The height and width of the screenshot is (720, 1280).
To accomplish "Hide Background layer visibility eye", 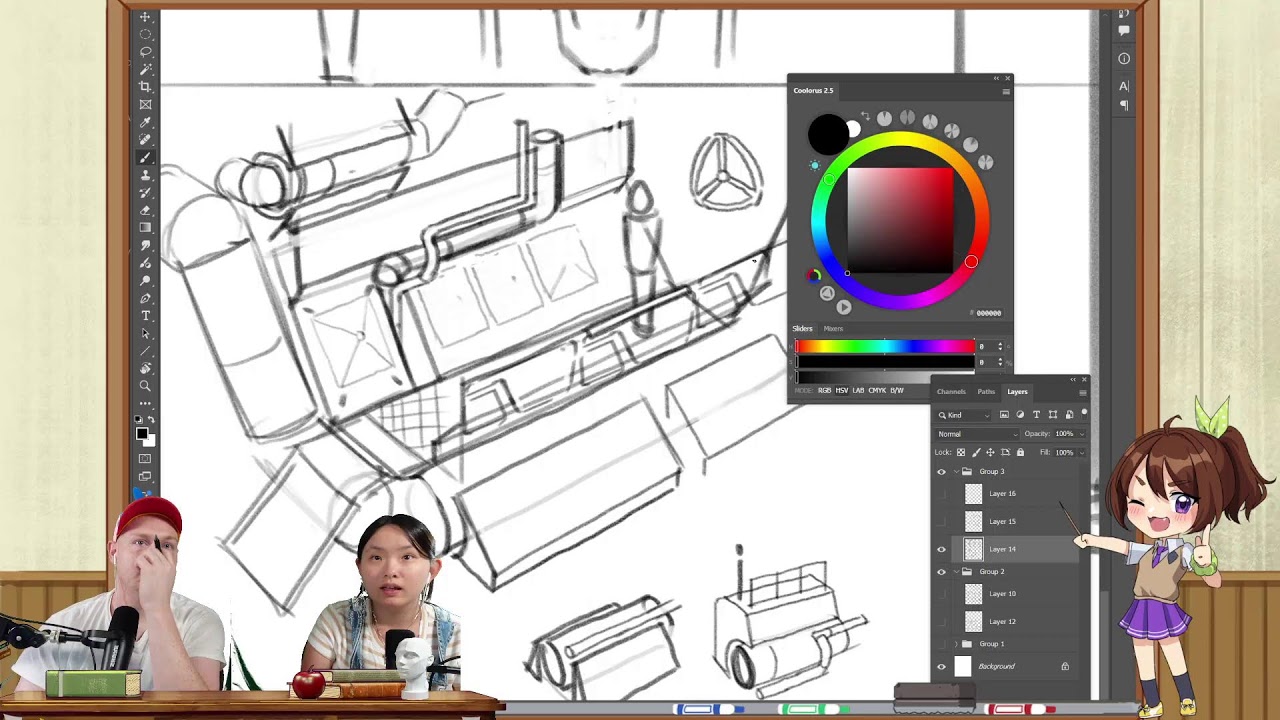I will 941,666.
